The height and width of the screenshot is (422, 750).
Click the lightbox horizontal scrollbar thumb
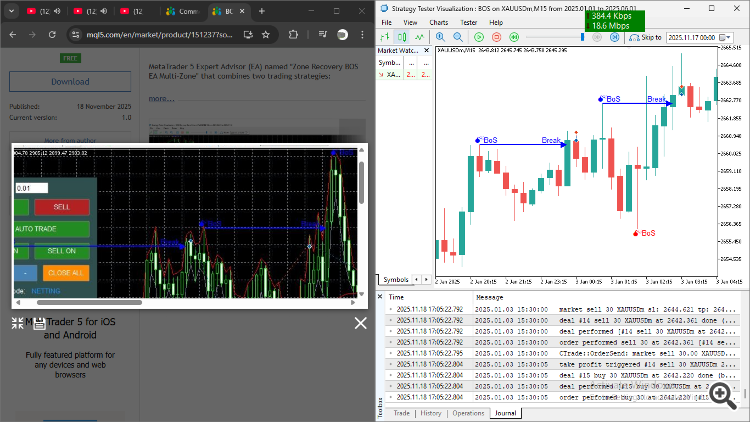pyautogui.click(x=89, y=302)
